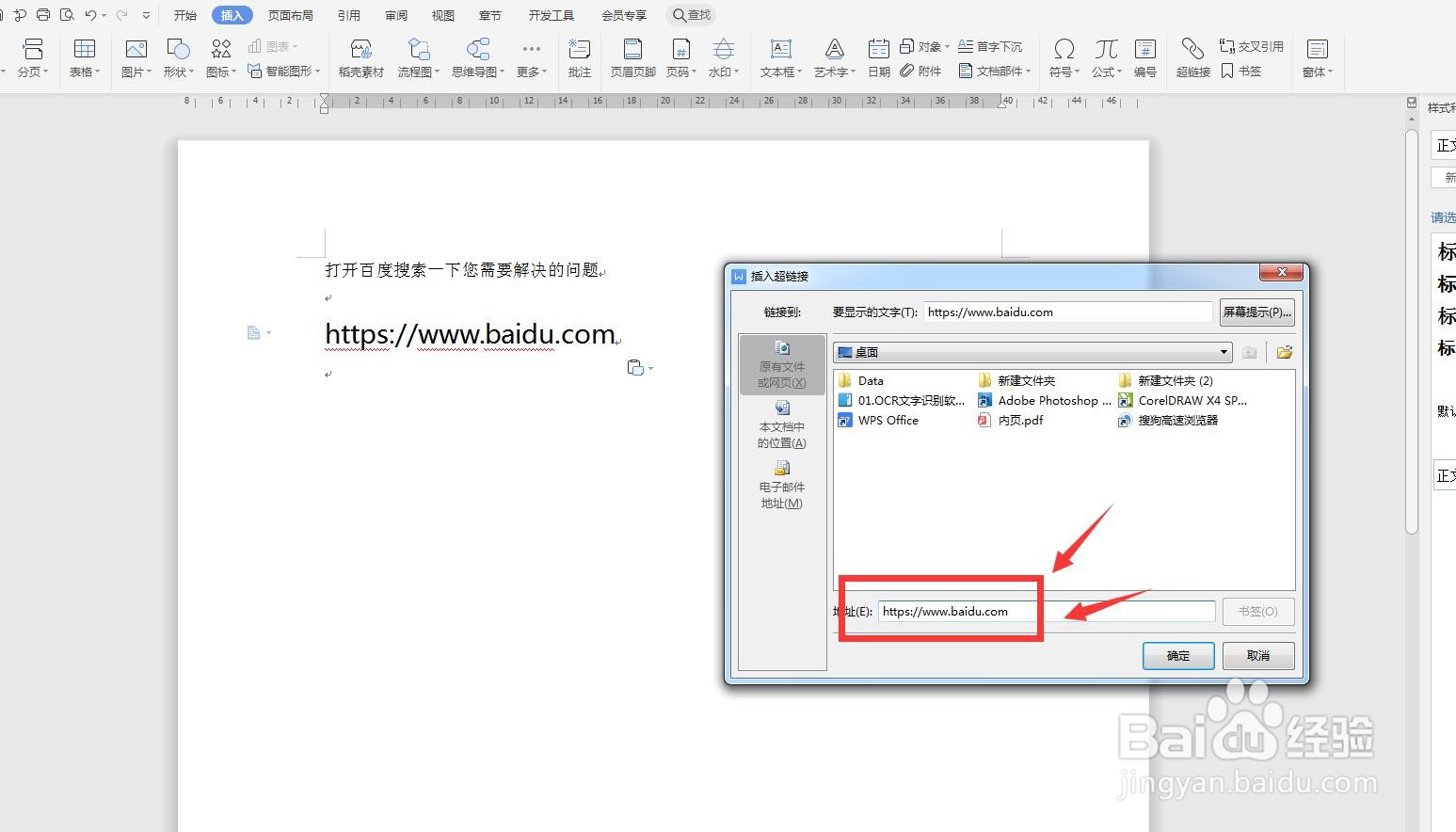
Task: Select the 新建文件夹 (2) folder
Action: (x=1165, y=381)
